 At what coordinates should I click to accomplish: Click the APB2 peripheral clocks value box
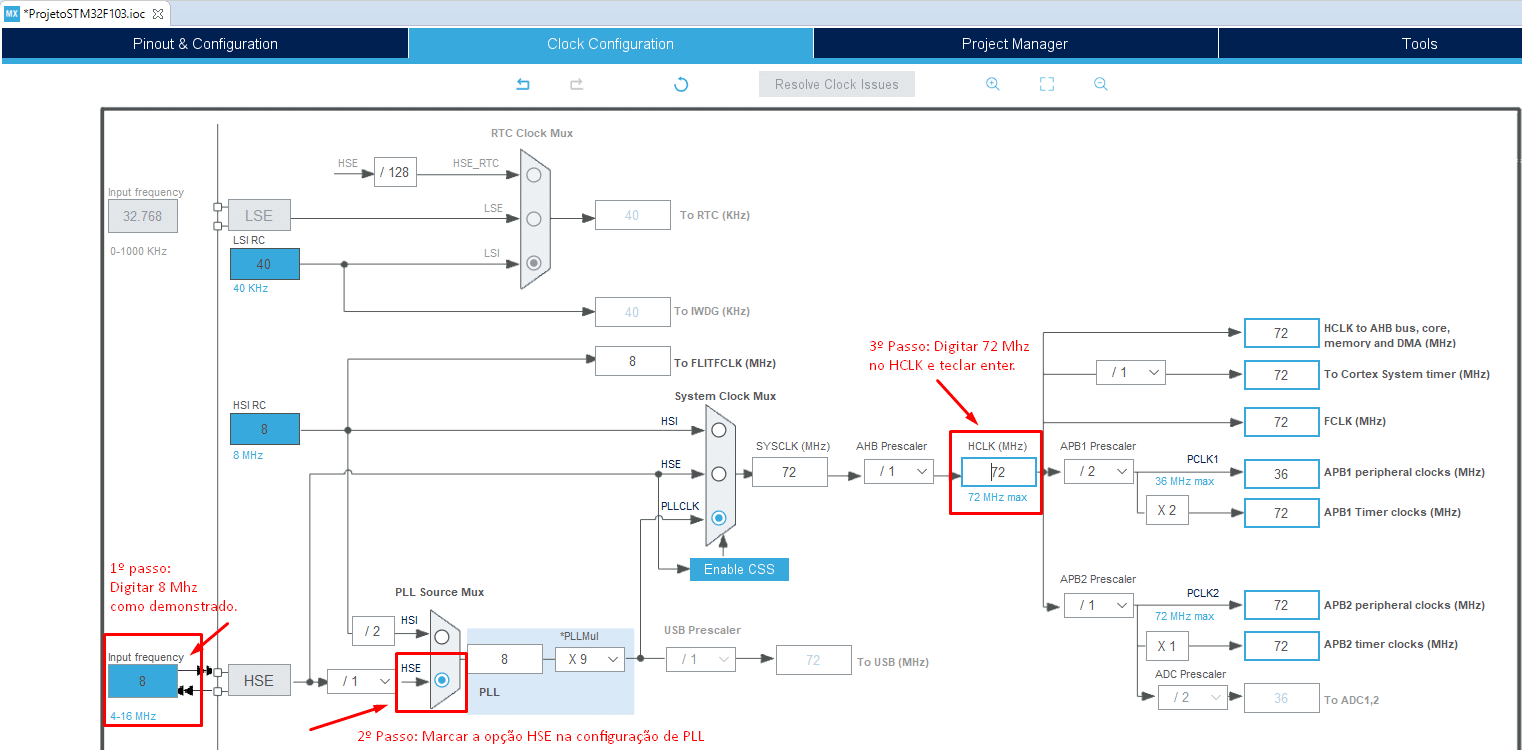click(1281, 606)
